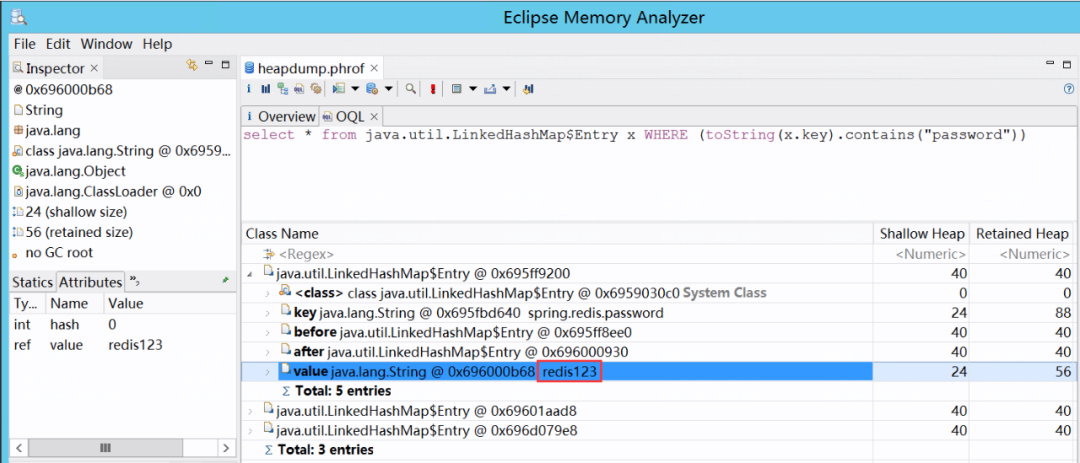1080x463 pixels.
Task: Click the <Regex> filter field
Action: [x=557, y=254]
